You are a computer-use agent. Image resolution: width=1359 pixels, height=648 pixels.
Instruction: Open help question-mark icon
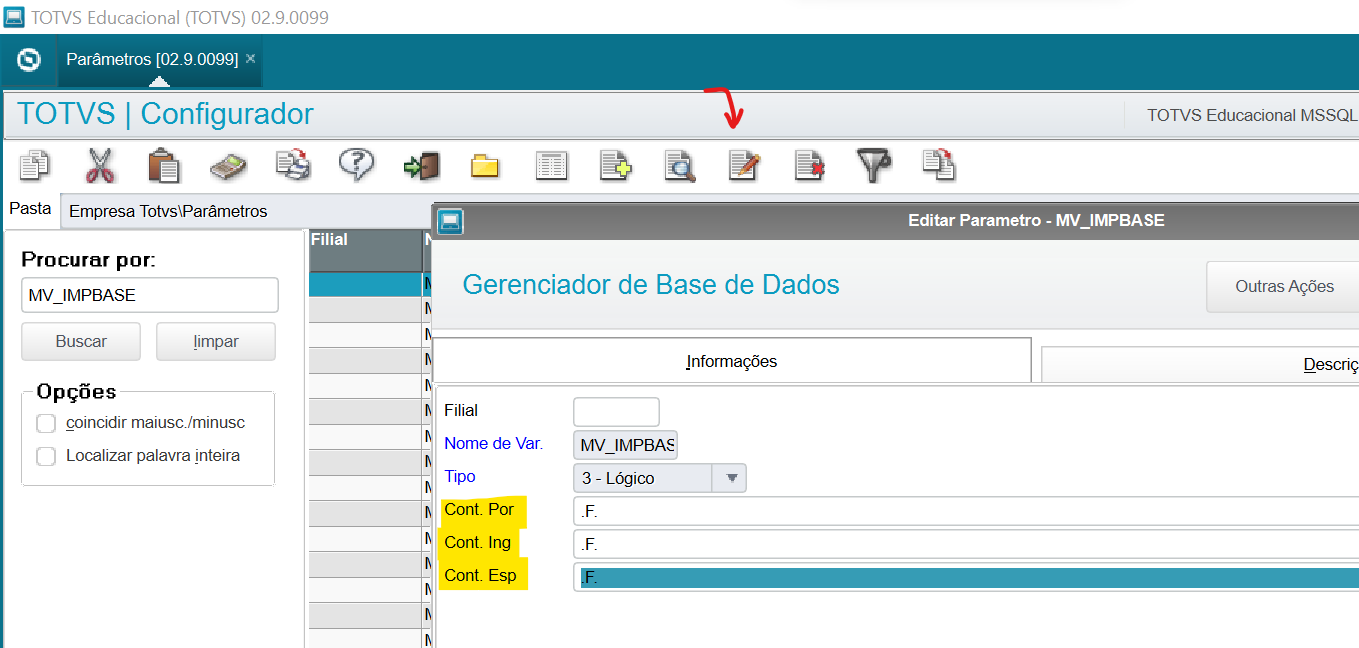[356, 164]
